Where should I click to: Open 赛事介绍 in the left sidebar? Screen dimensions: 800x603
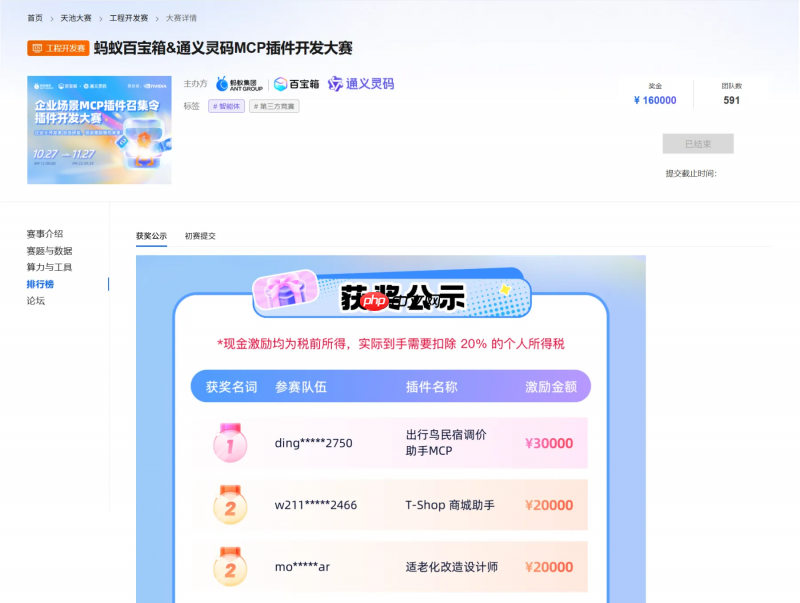click(47, 233)
